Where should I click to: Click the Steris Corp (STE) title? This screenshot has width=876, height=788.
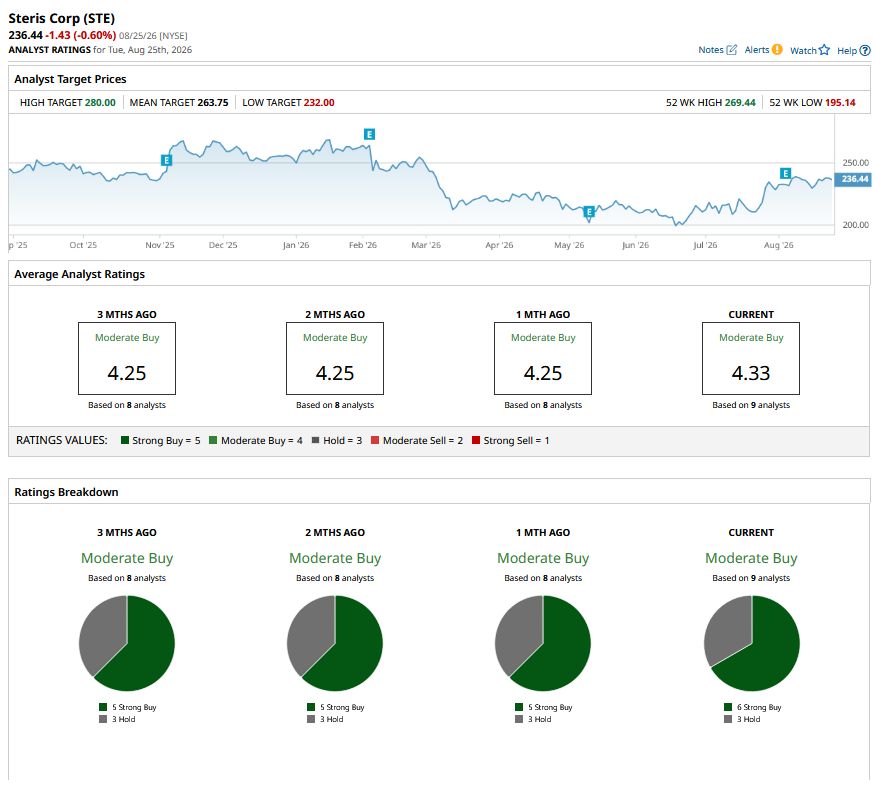click(61, 18)
